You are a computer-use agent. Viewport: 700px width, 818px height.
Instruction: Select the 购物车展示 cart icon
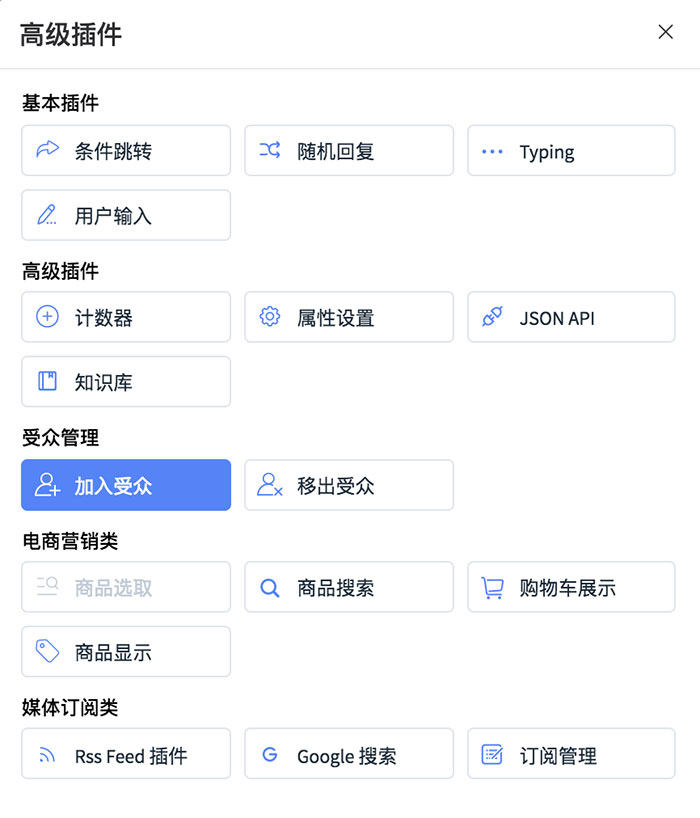pyautogui.click(x=492, y=587)
